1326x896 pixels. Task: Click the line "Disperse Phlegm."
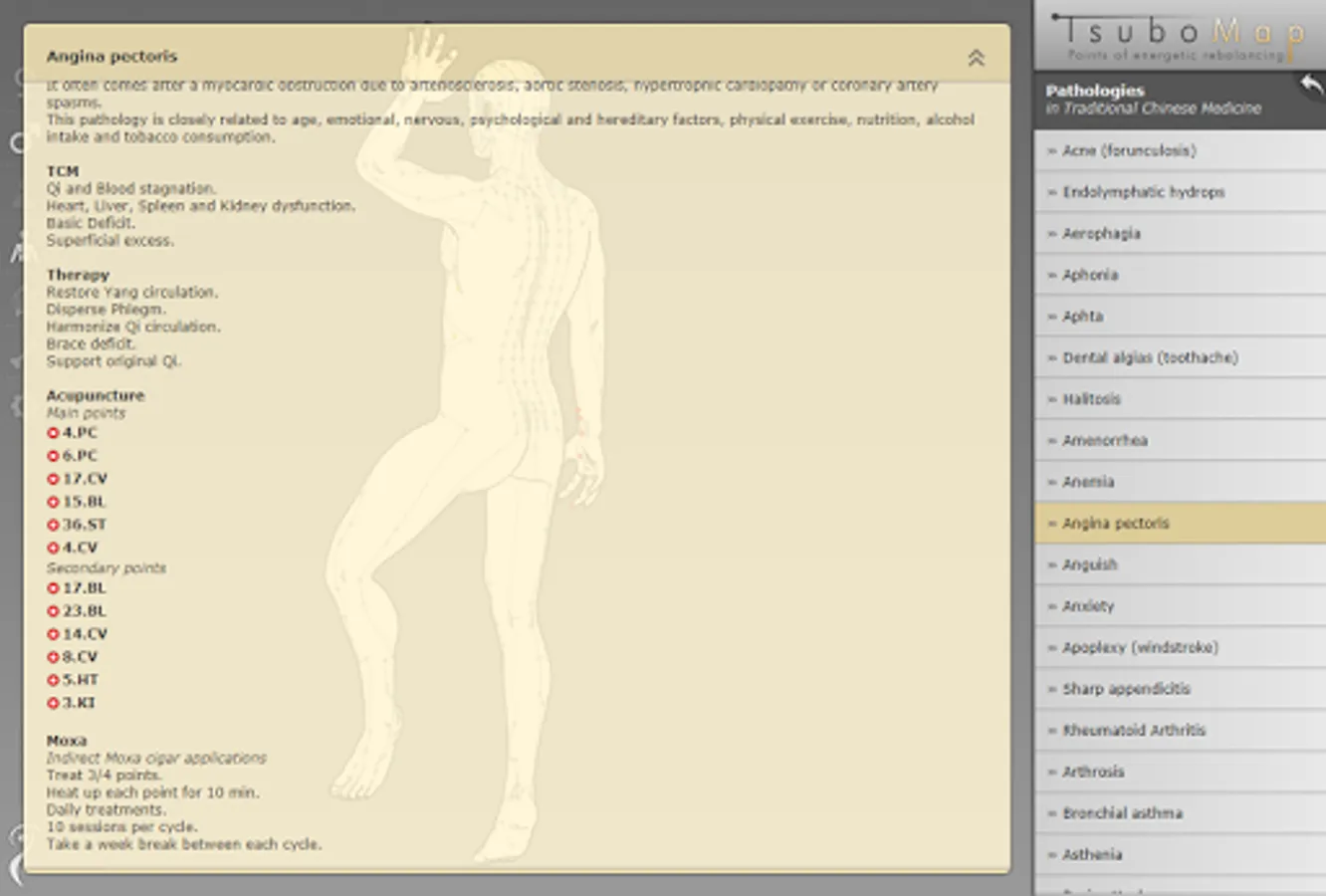(106, 310)
